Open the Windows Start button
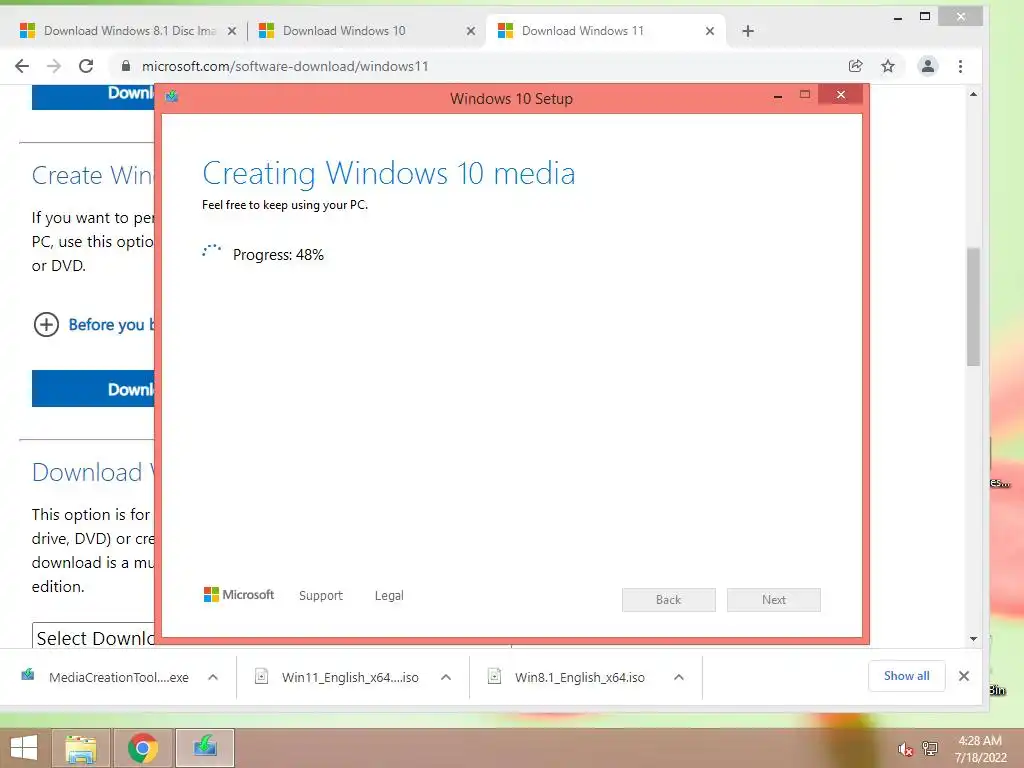The height and width of the screenshot is (768, 1024). [24, 747]
